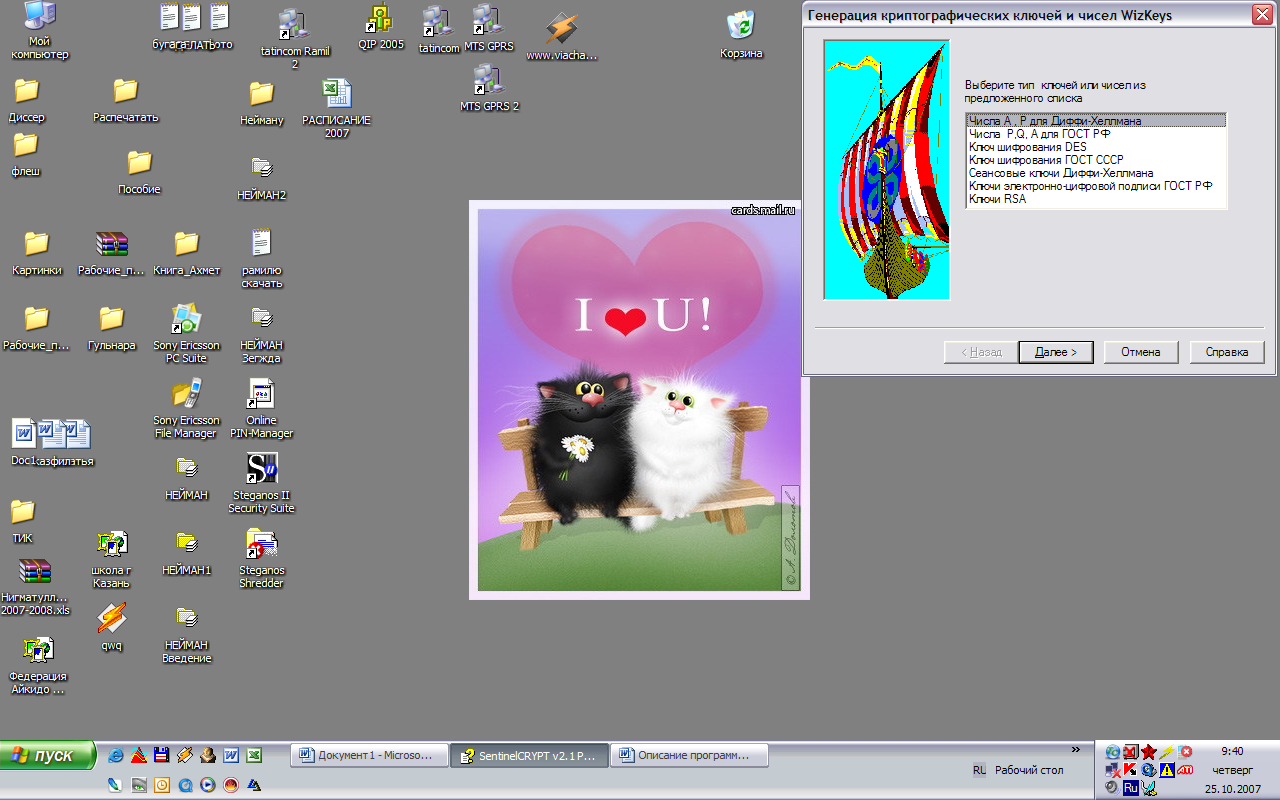Launch QuickTime player from Quick Launch

(x=184, y=785)
